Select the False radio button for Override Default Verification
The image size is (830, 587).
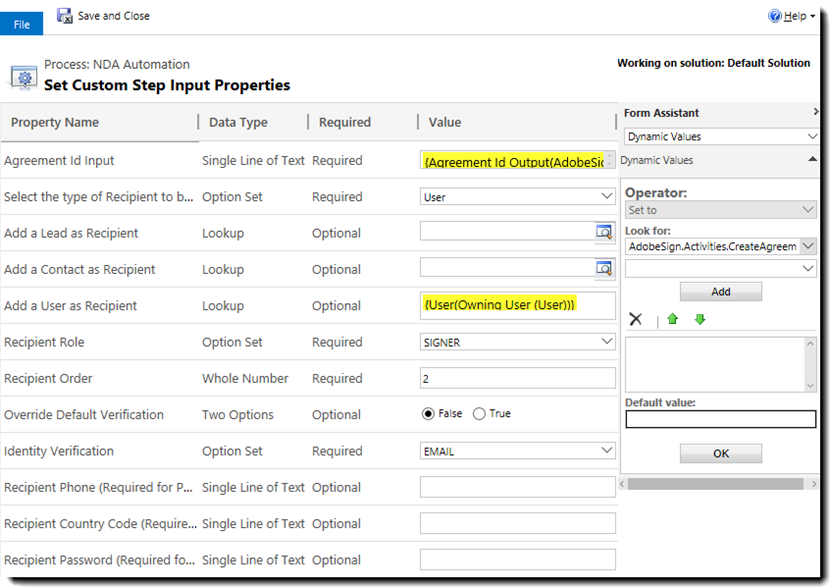[428, 414]
